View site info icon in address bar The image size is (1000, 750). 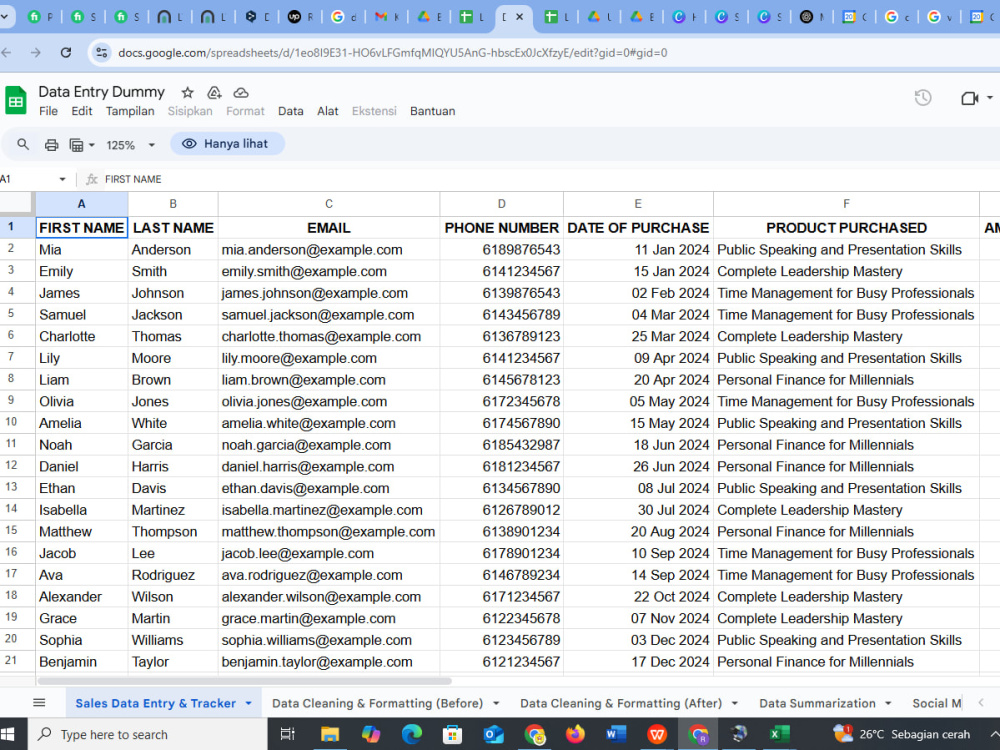click(101, 52)
